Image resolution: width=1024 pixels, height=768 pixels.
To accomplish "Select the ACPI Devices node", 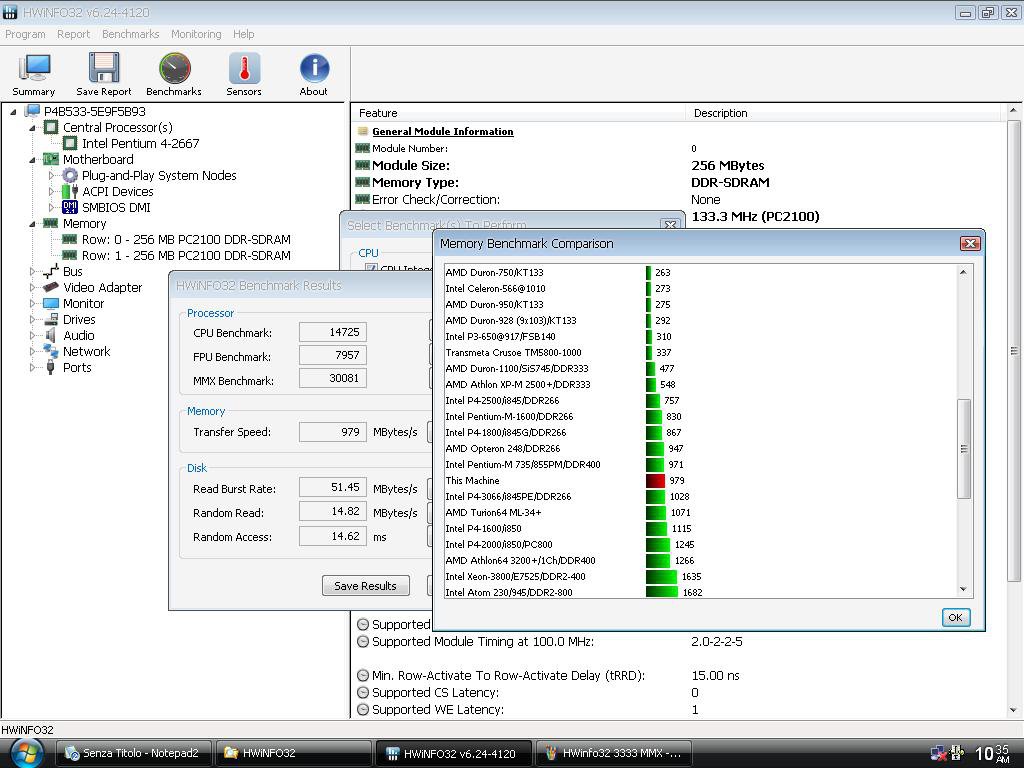I will (117, 191).
